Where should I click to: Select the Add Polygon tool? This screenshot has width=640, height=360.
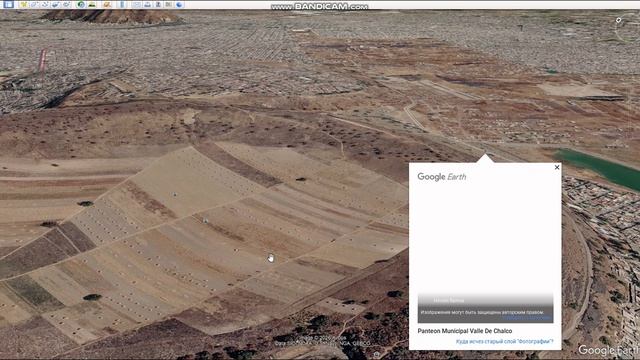tap(34, 4)
